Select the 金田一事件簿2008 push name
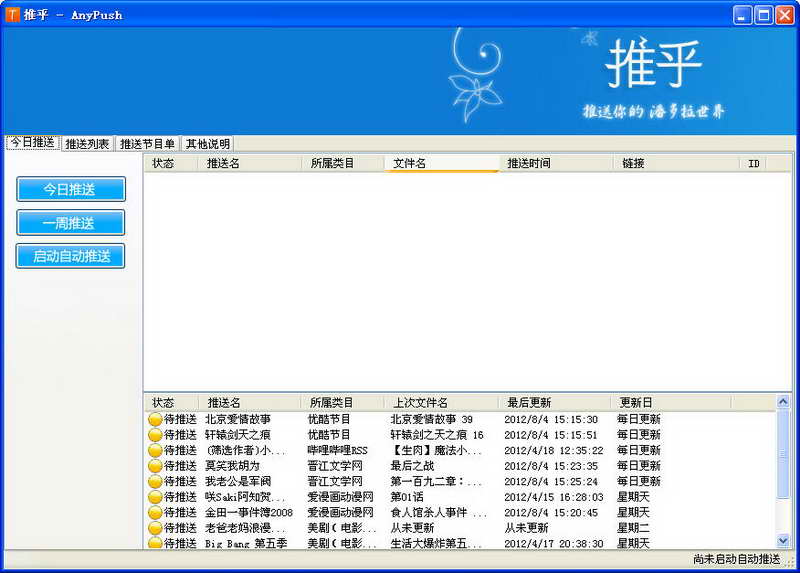This screenshot has height=573, width=800. click(x=249, y=512)
